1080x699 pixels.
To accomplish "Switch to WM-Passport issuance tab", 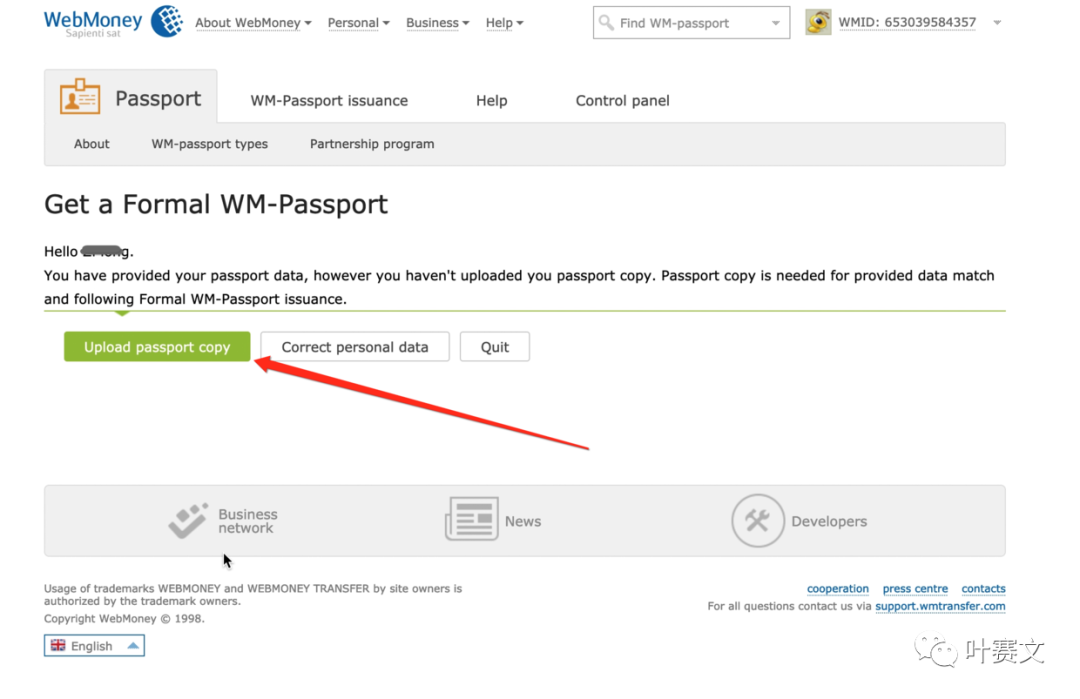I will pyautogui.click(x=329, y=101).
